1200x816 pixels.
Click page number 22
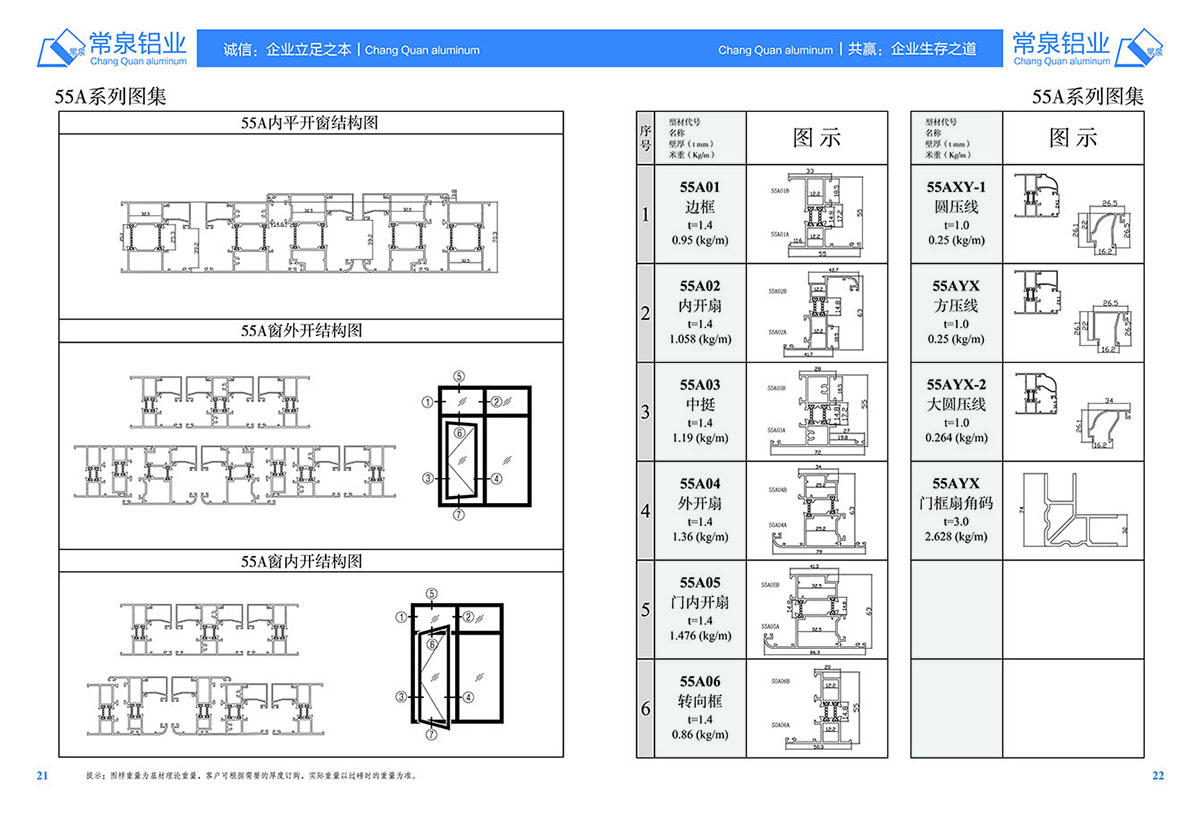(x=1158, y=775)
